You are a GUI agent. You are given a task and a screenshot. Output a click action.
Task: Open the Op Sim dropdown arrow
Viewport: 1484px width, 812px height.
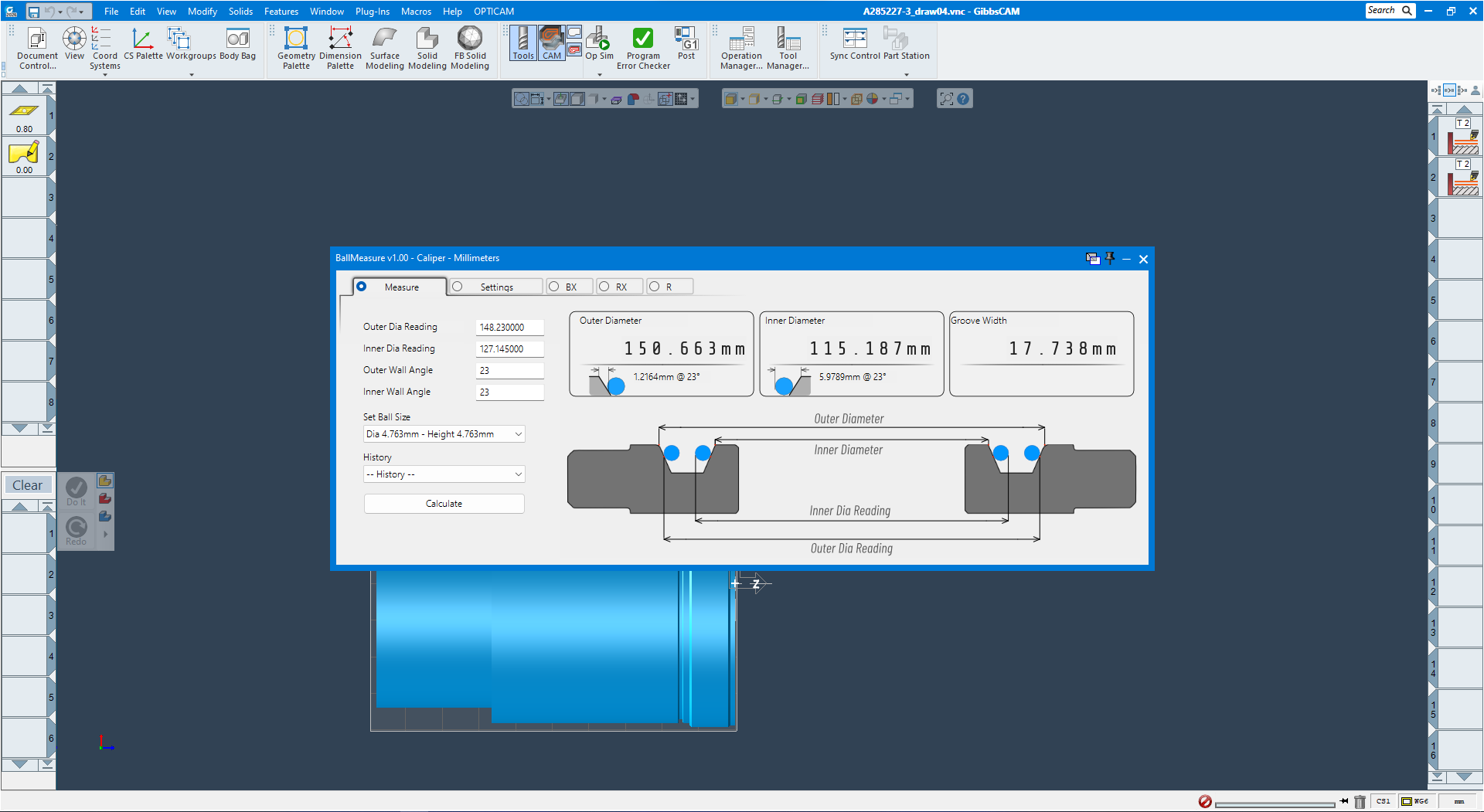pos(598,74)
